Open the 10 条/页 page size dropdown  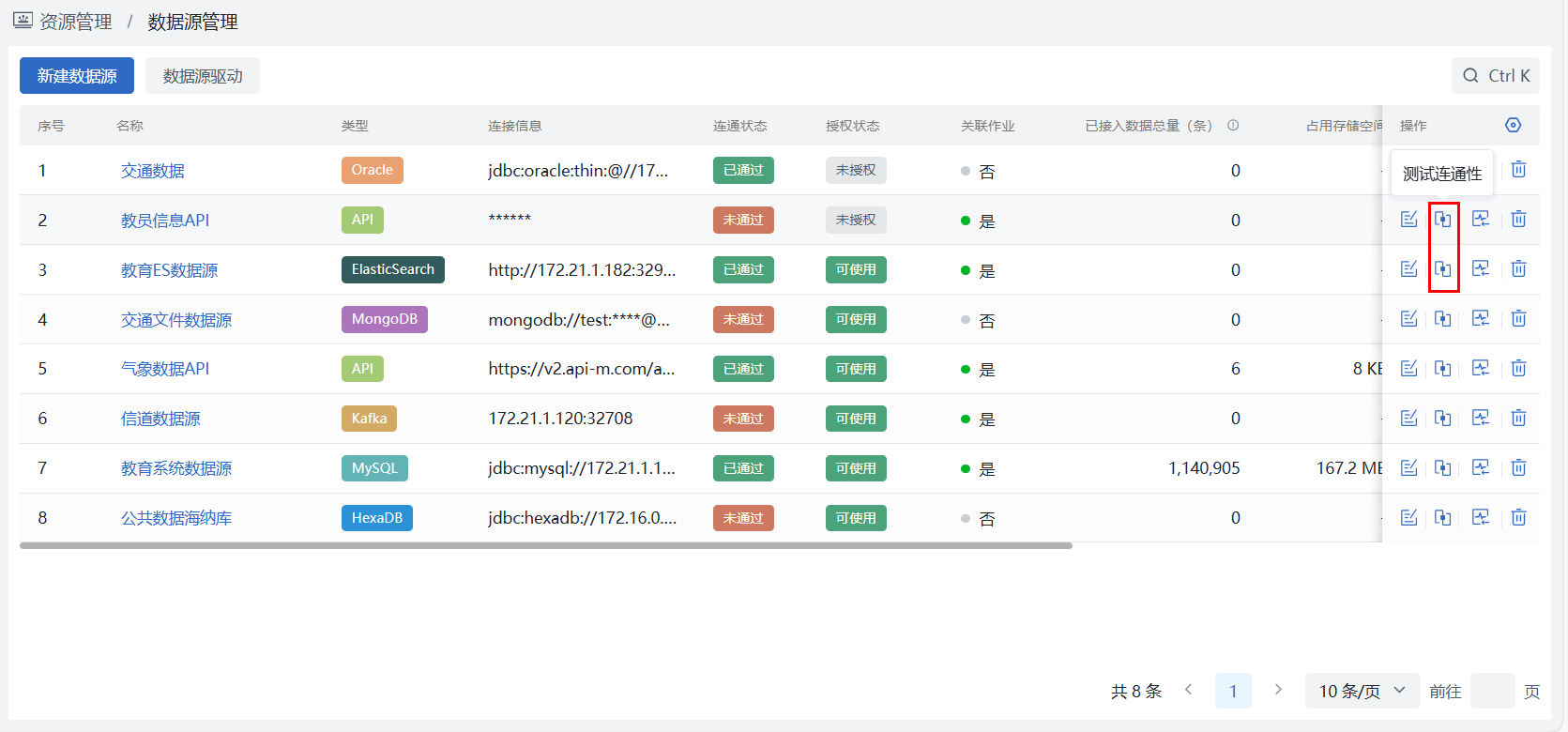click(x=1362, y=691)
